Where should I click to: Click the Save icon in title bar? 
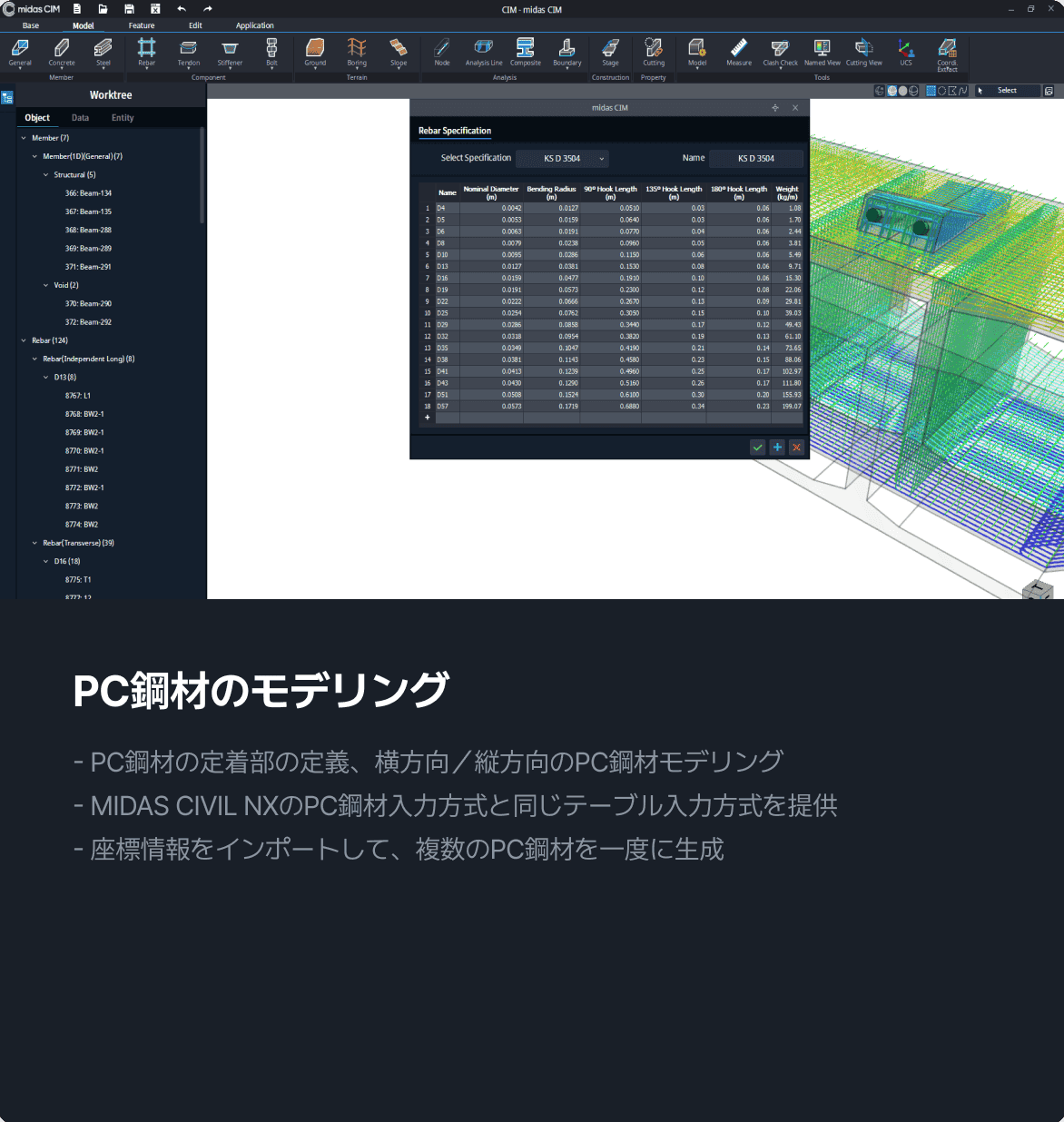[129, 9]
